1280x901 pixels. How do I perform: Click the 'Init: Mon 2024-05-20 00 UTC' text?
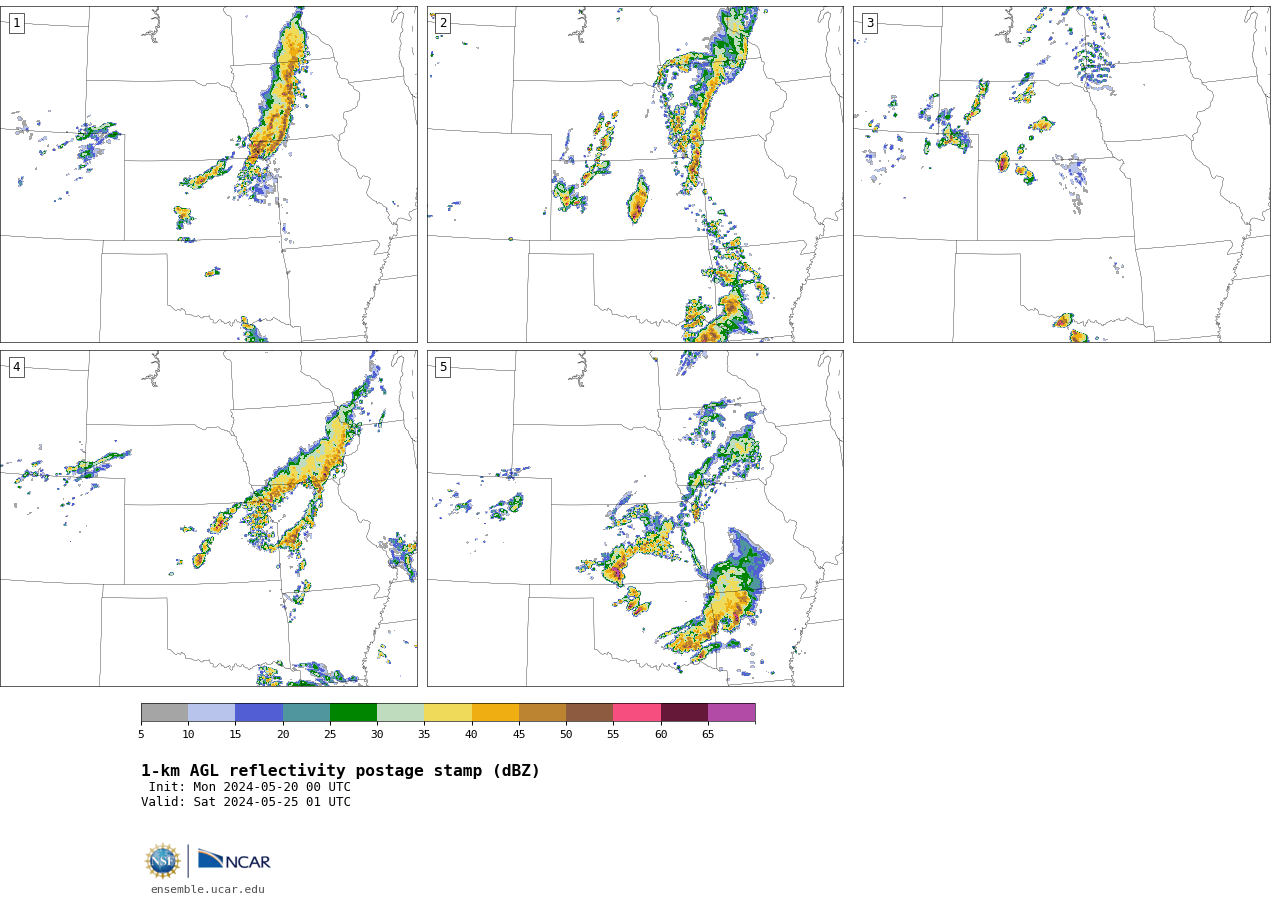click(250, 787)
